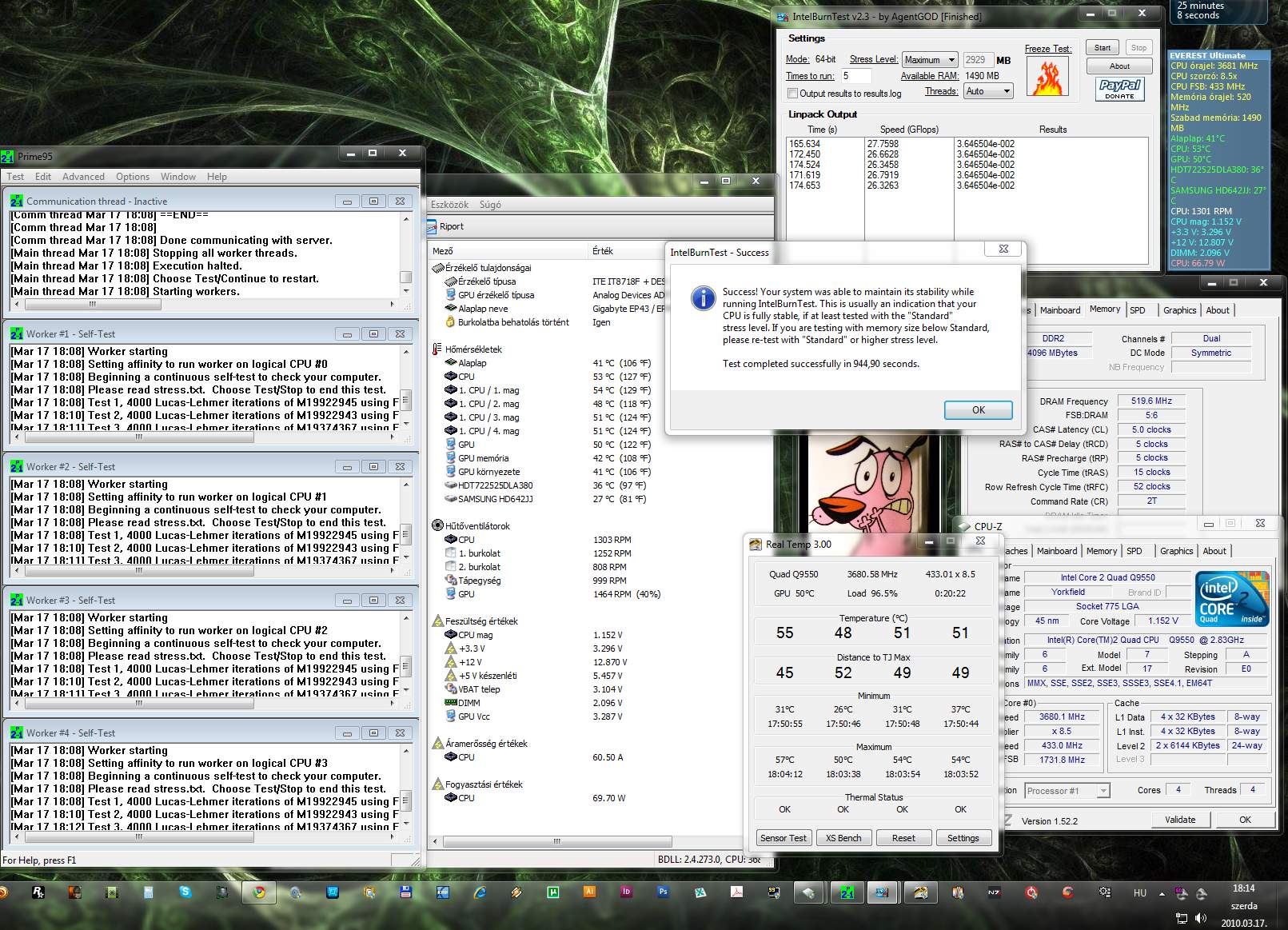
Task: Open Skype from the taskbar
Action: click(x=185, y=892)
